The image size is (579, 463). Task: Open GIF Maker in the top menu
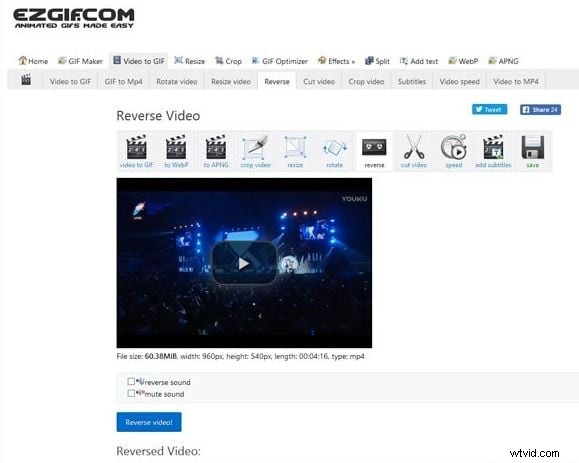coord(80,61)
